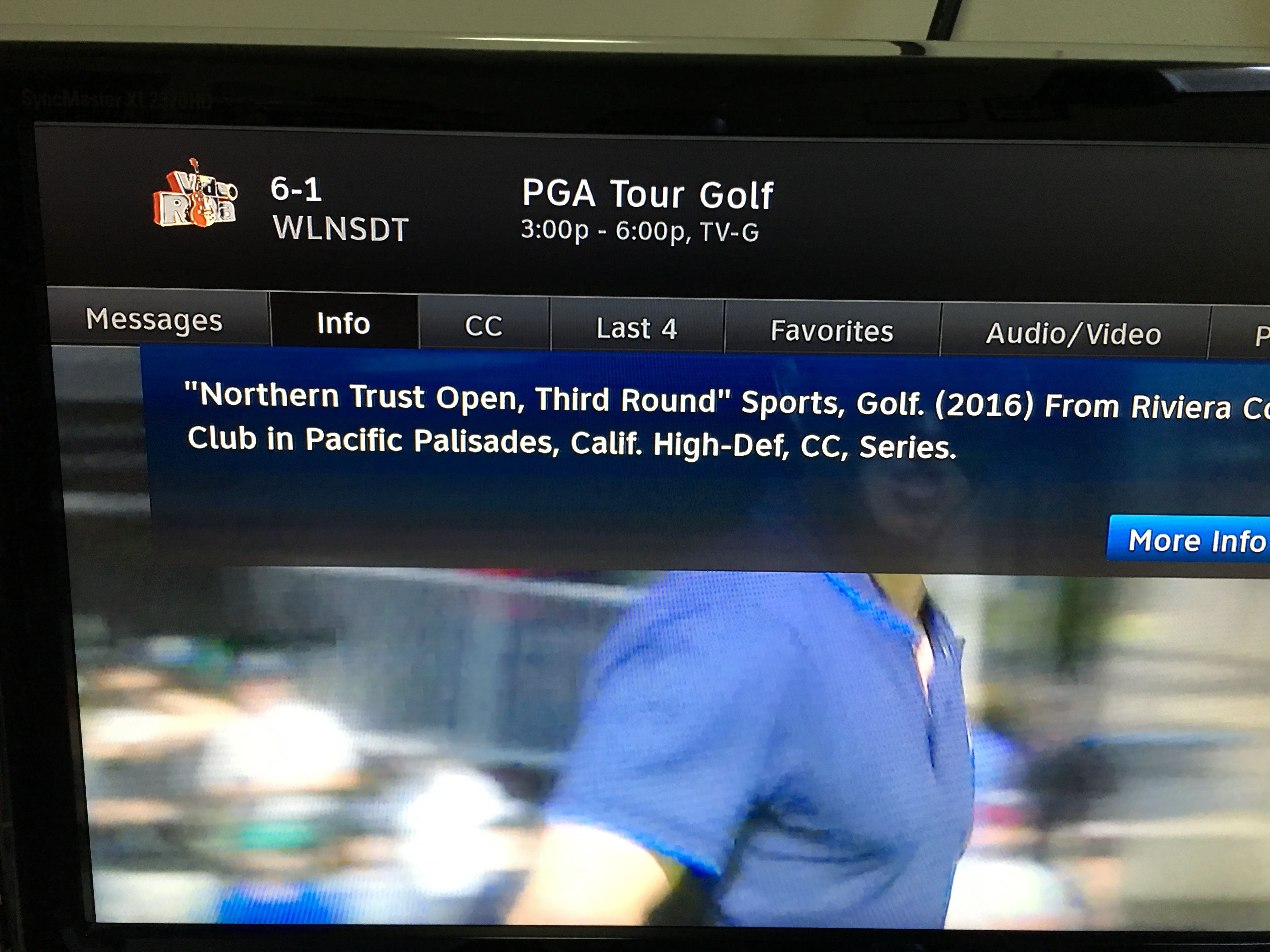Click the blue More Info button
Screen dimensions: 1270x952
(x=1188, y=539)
